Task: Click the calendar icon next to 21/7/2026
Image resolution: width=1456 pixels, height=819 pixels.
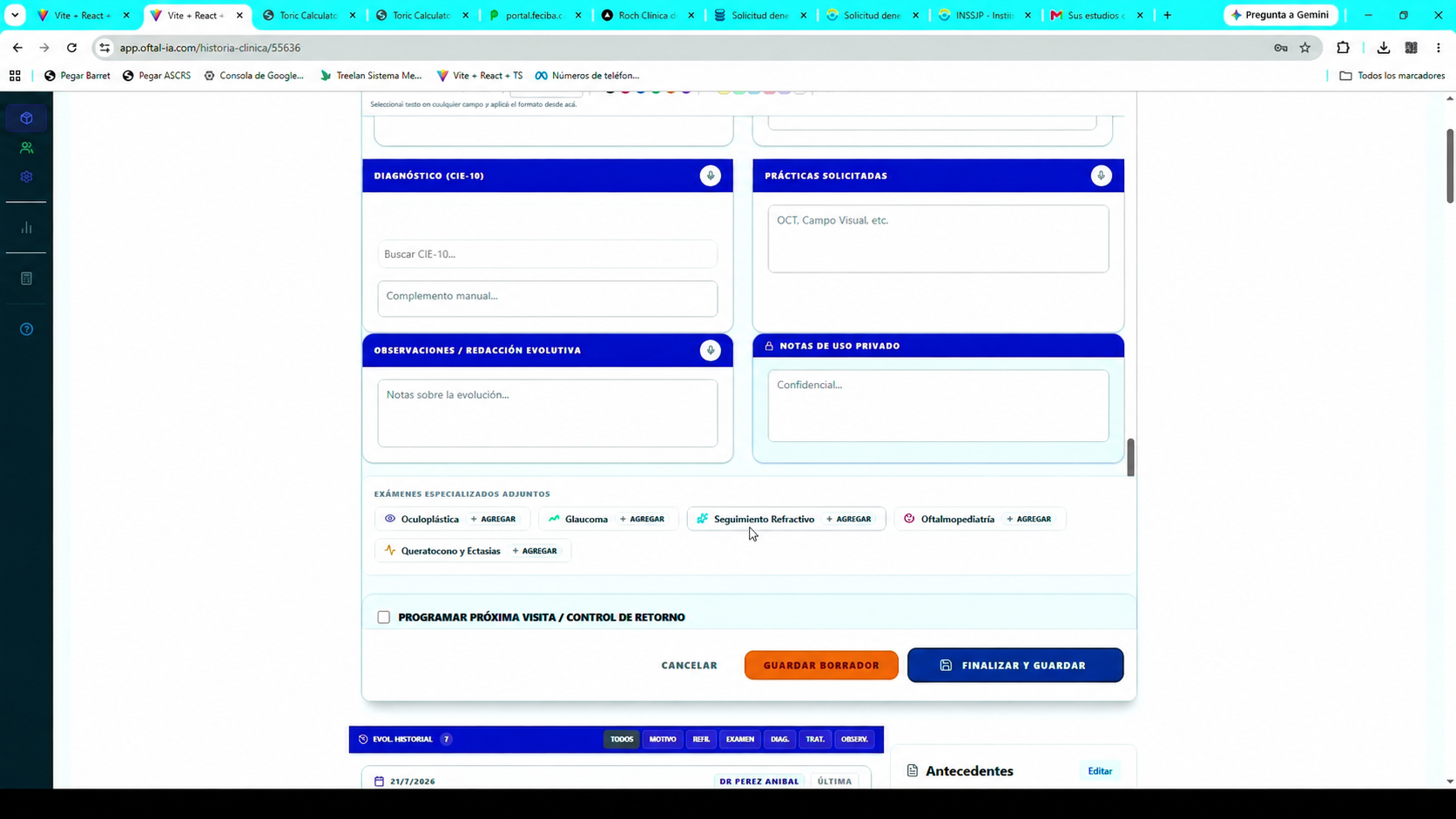Action: coord(379,782)
